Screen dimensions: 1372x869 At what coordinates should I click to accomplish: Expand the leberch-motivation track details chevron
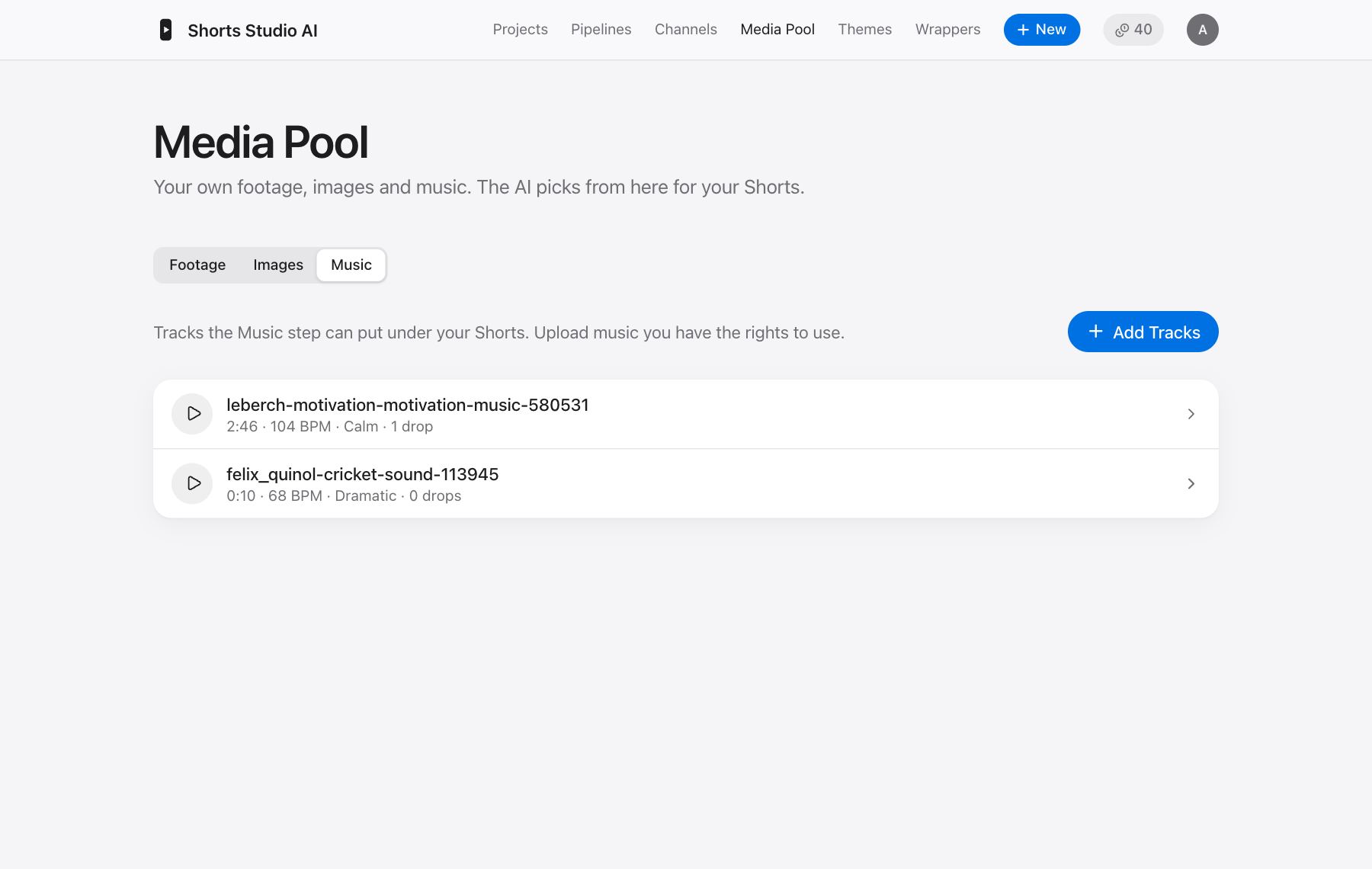tap(1191, 414)
